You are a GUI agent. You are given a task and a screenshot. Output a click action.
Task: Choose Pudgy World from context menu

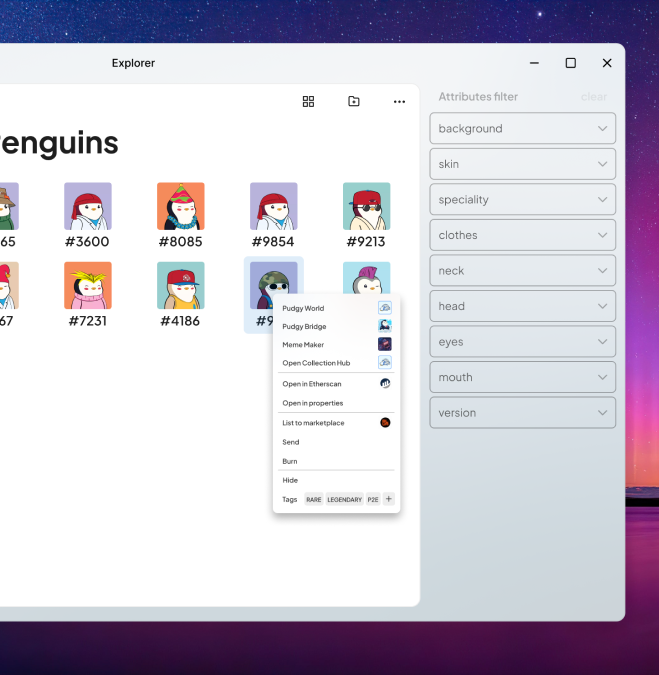[x=336, y=308]
